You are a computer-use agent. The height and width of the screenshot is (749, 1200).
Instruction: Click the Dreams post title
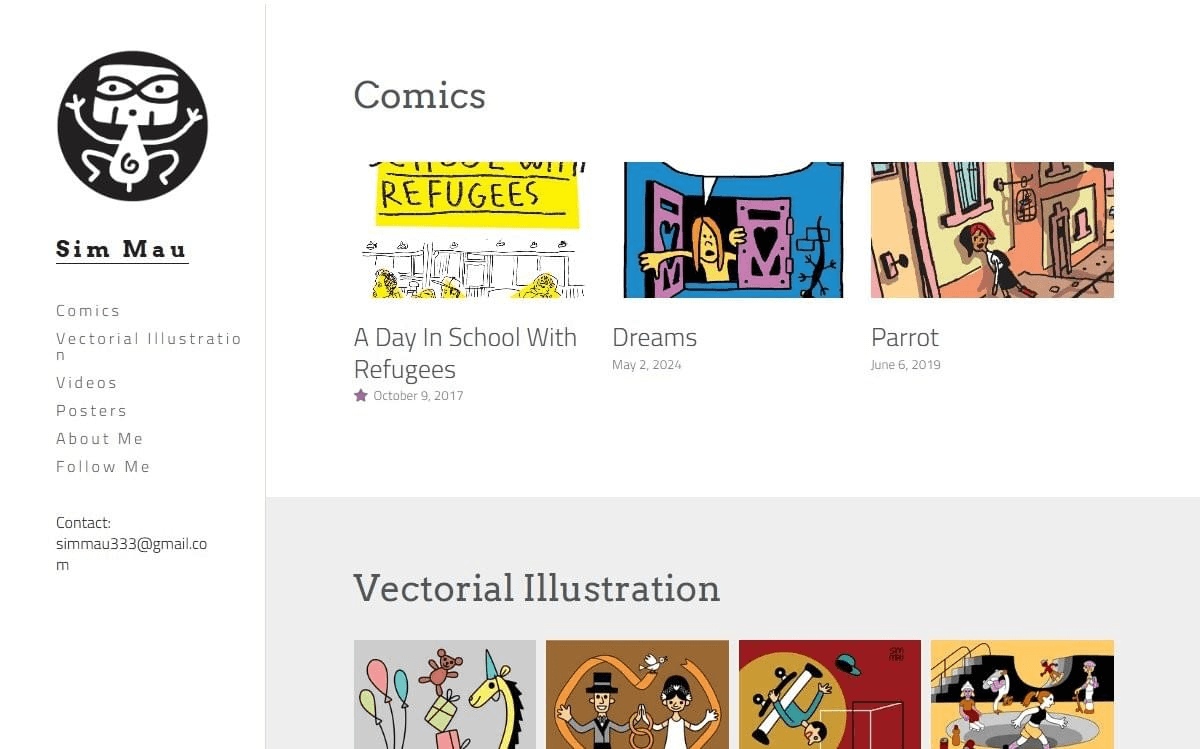(x=654, y=337)
